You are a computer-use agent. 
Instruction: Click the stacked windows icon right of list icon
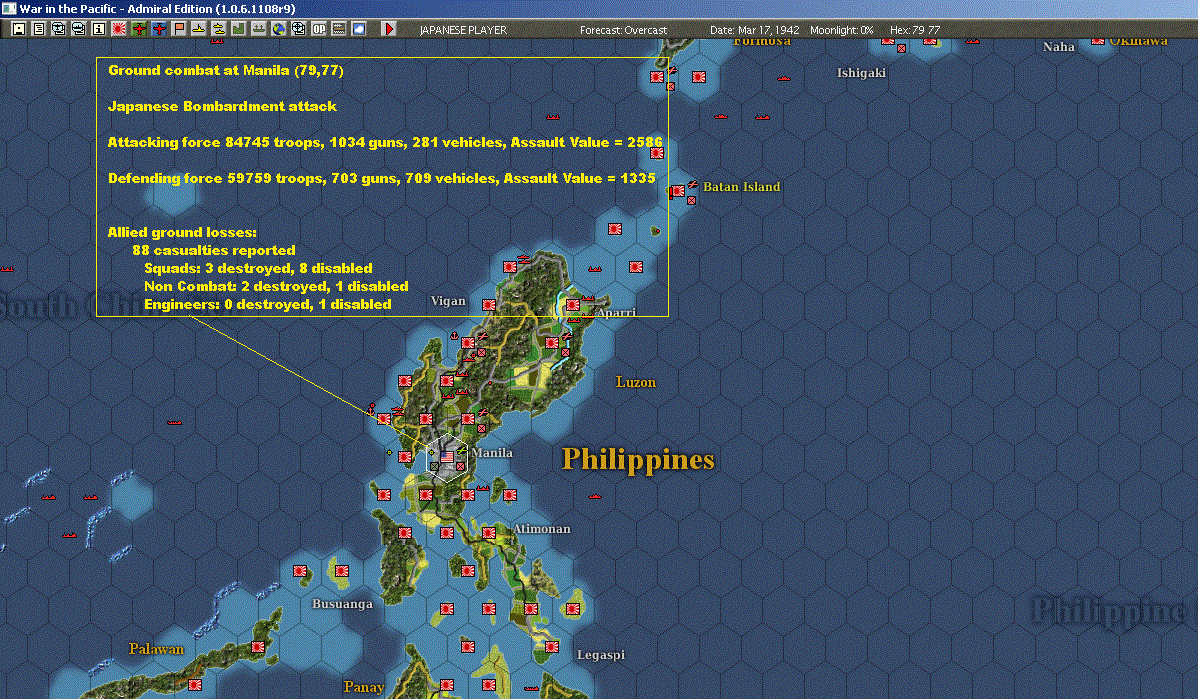click(x=59, y=29)
